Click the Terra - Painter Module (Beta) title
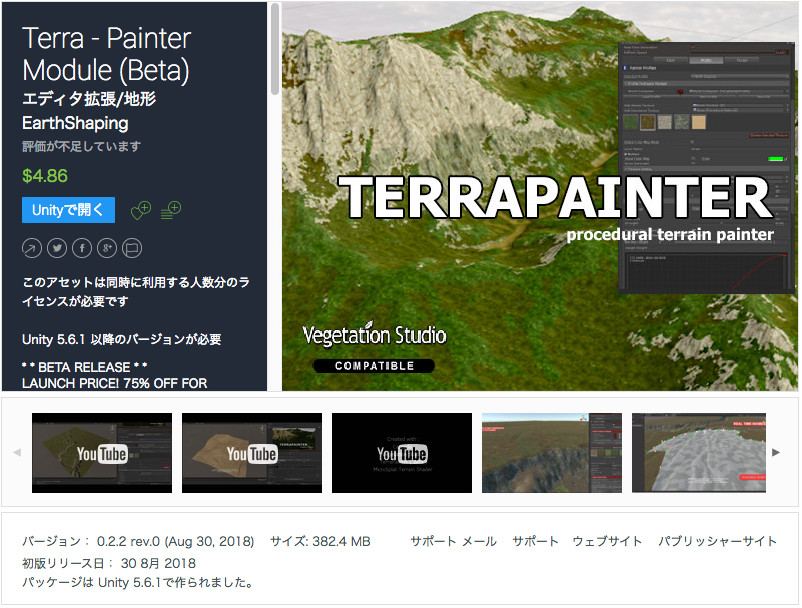 pos(106,54)
